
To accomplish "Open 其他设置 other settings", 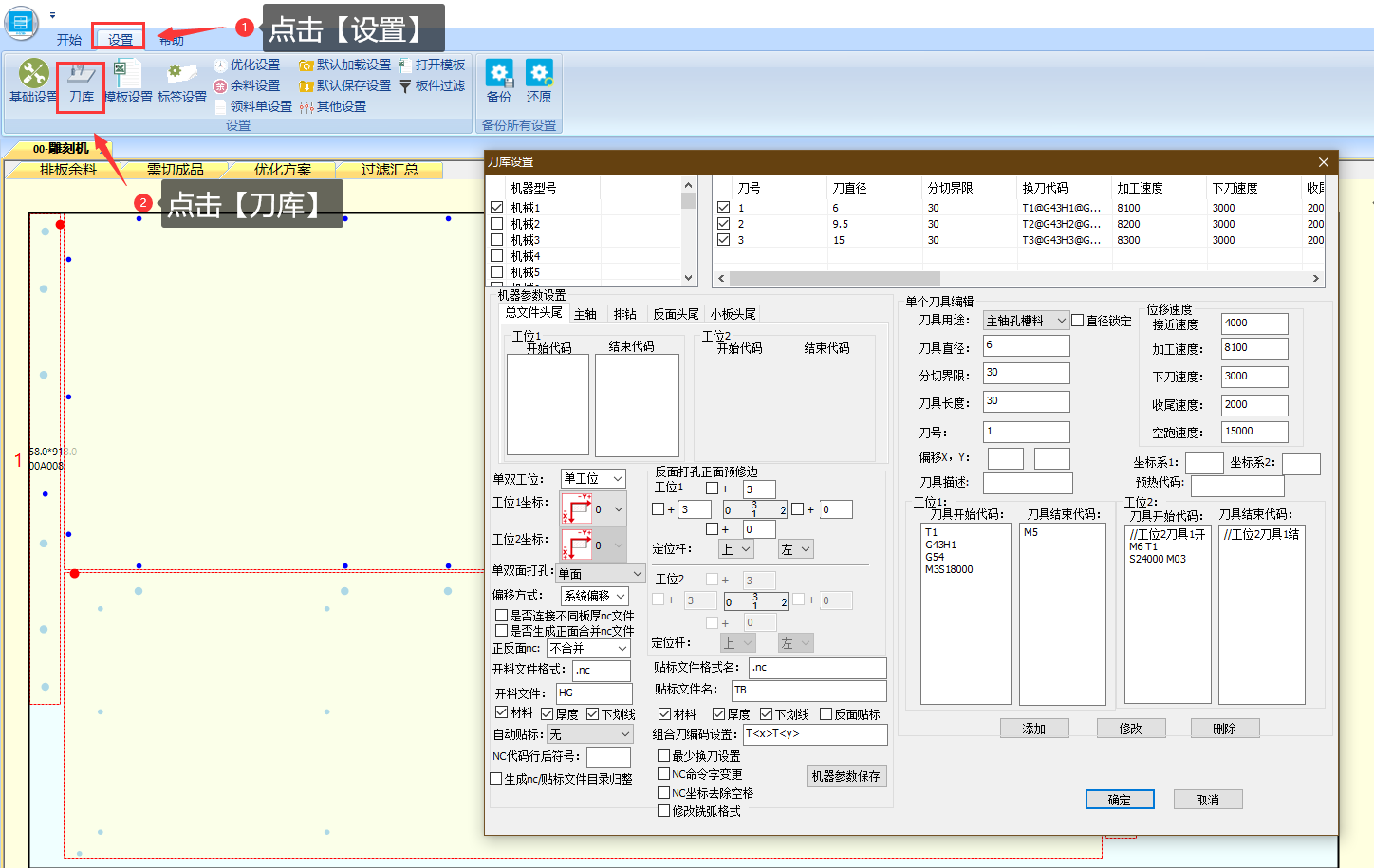I will pyautogui.click(x=332, y=106).
